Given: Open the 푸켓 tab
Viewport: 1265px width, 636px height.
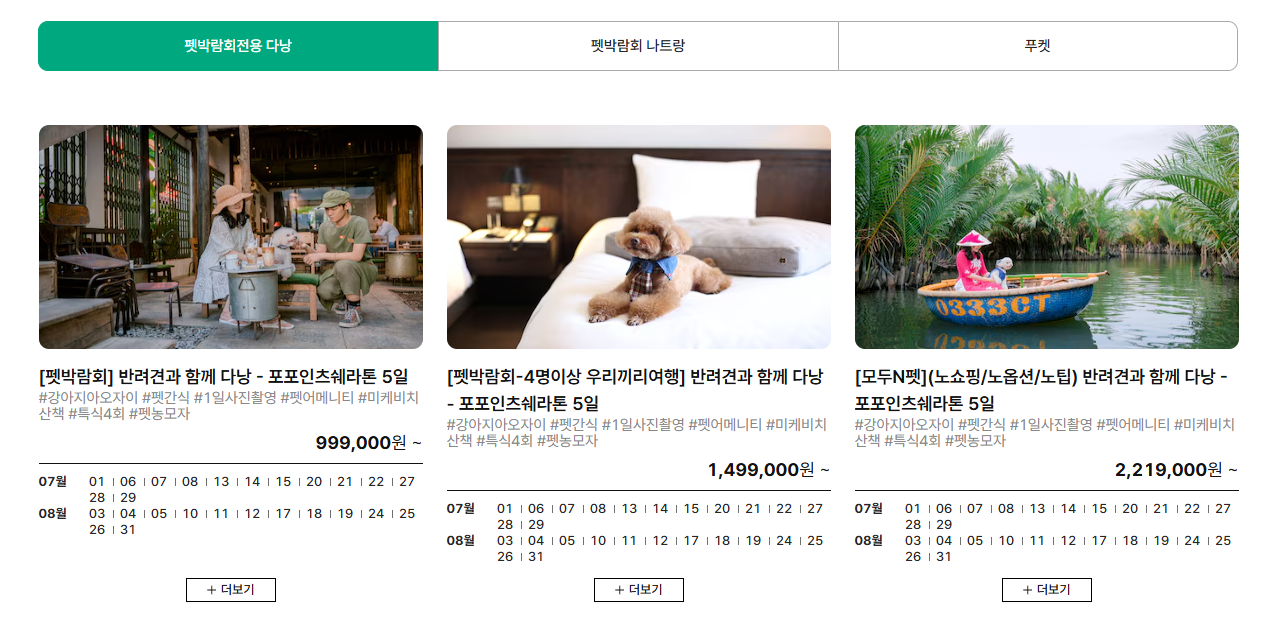Looking at the screenshot, I should coord(1038,46).
